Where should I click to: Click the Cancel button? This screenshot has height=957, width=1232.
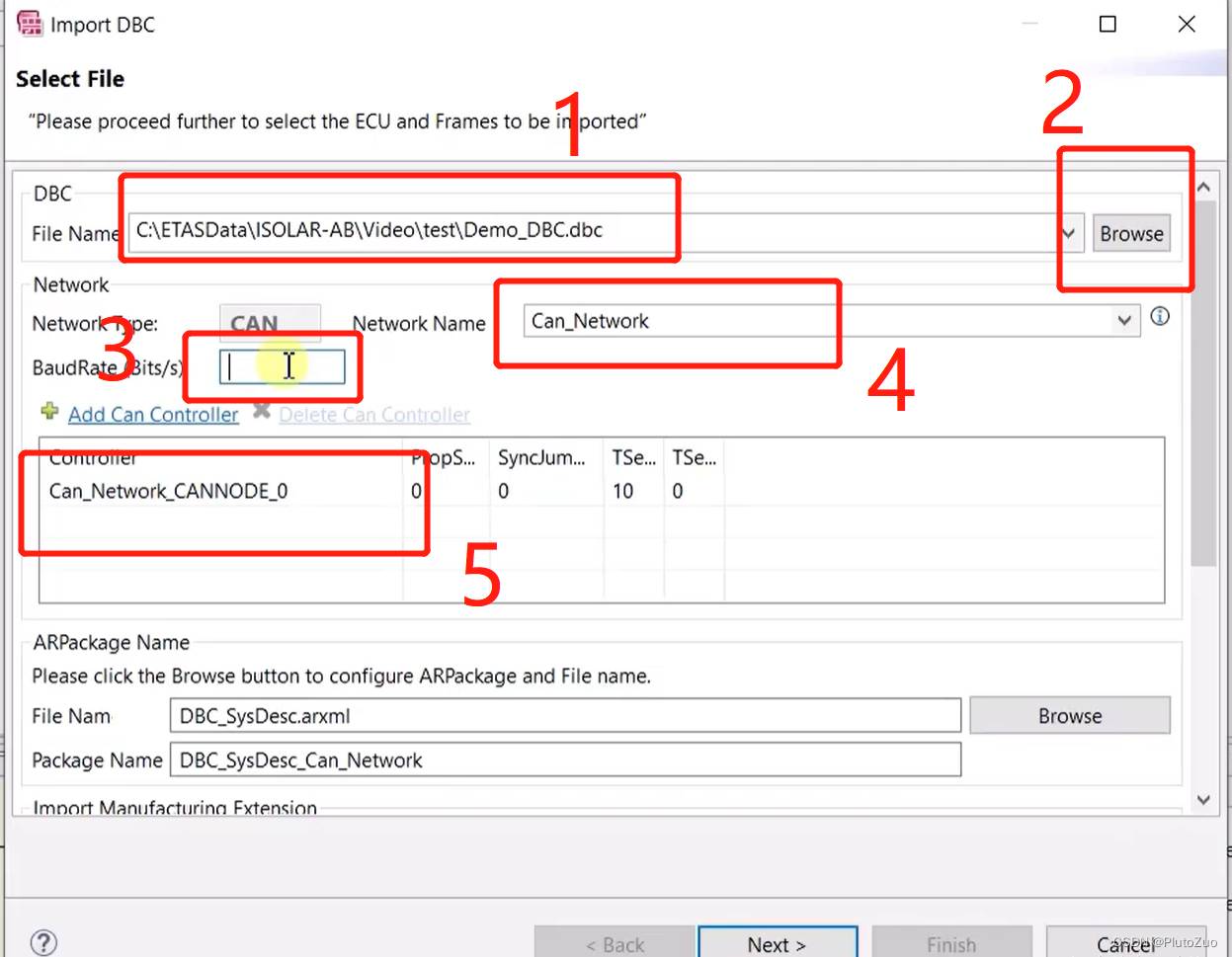point(1125,943)
